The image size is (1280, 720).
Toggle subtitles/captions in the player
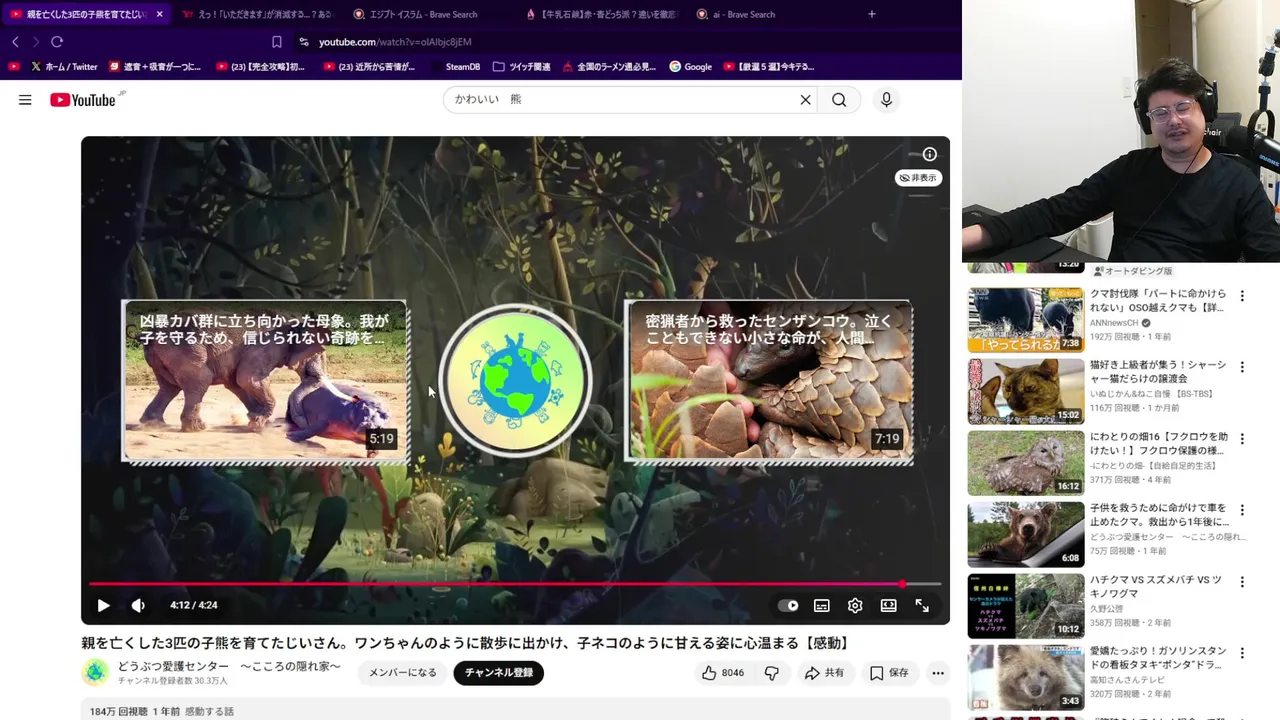[x=821, y=605]
